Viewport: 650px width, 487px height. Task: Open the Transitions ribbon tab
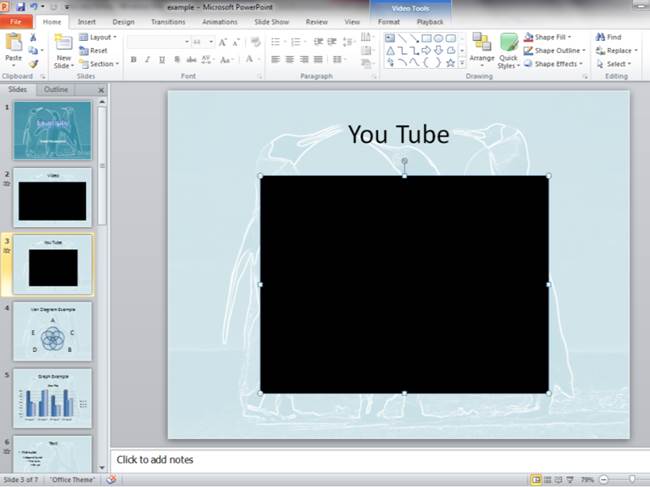168,21
